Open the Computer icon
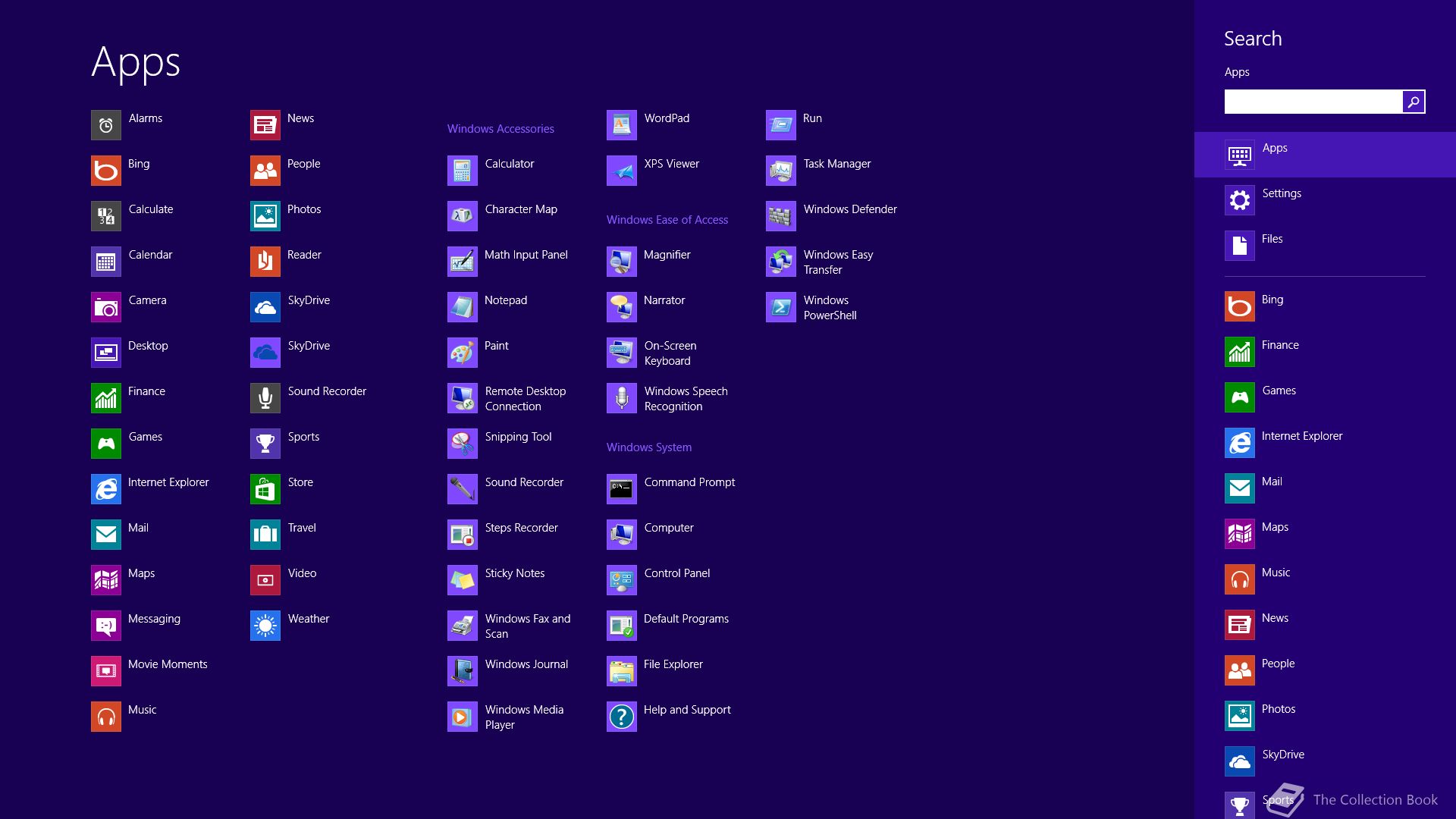The width and height of the screenshot is (1456, 819). (x=622, y=535)
